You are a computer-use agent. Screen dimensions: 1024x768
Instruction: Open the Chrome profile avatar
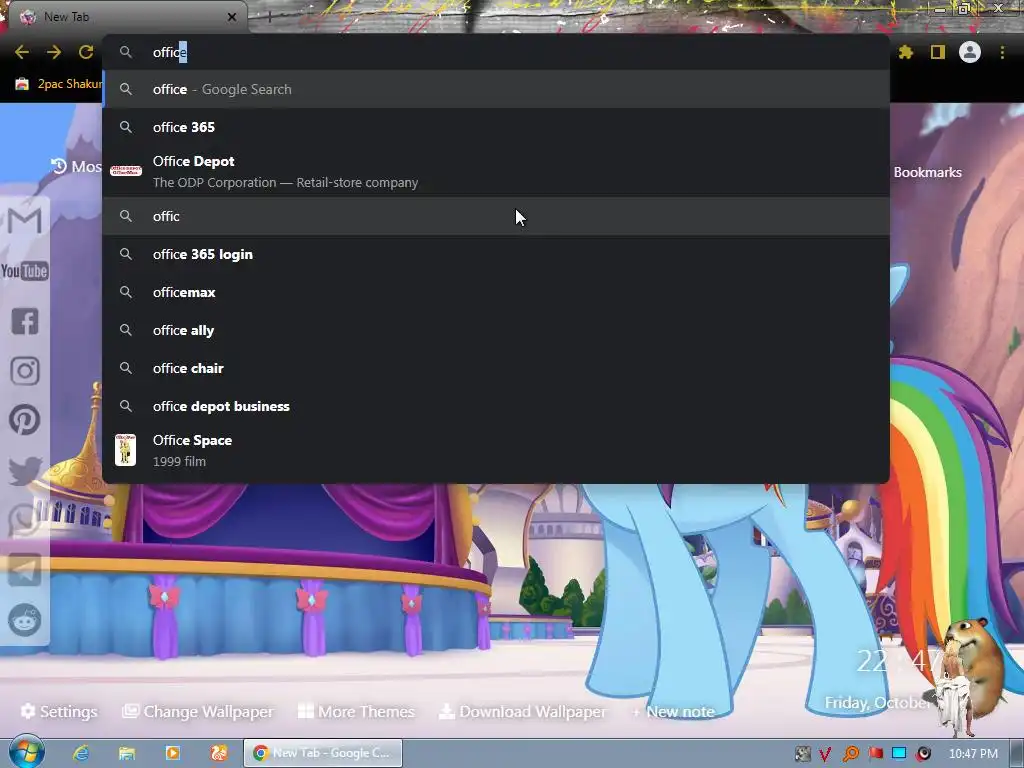(x=970, y=52)
